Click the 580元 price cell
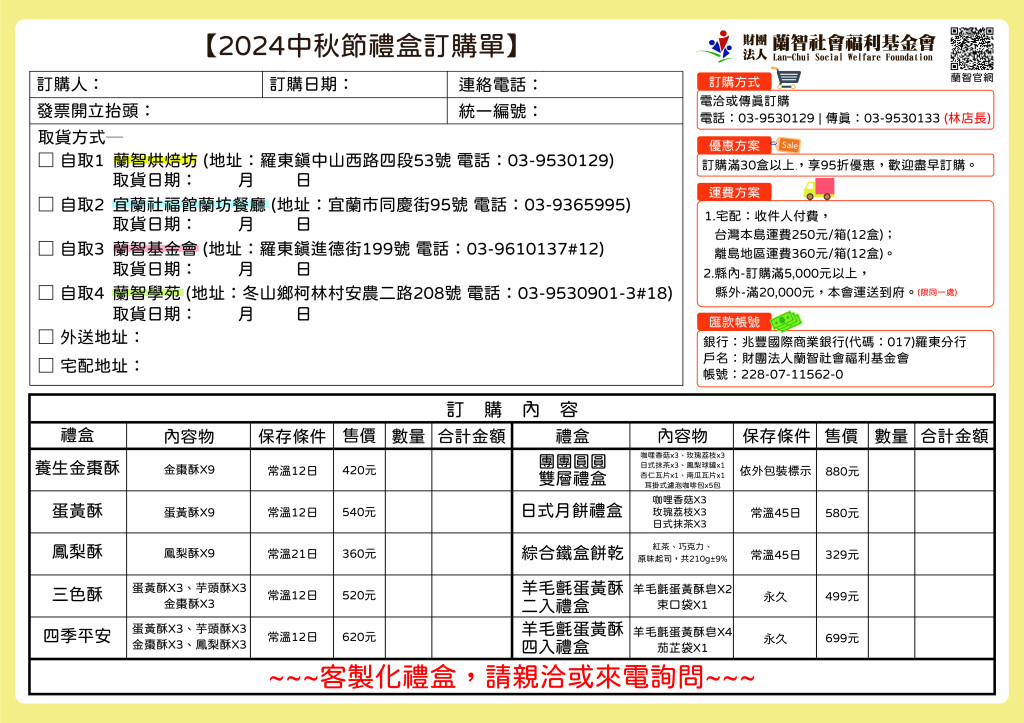 point(842,513)
